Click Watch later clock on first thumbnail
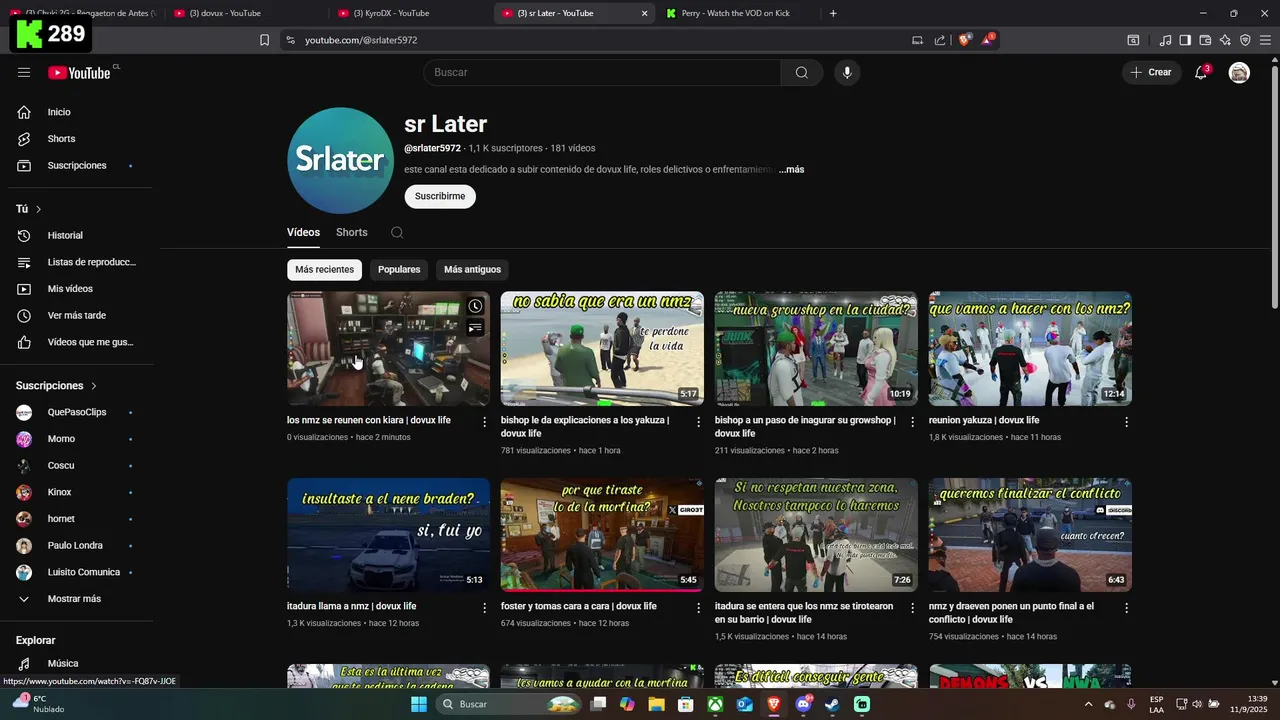 pos(476,306)
